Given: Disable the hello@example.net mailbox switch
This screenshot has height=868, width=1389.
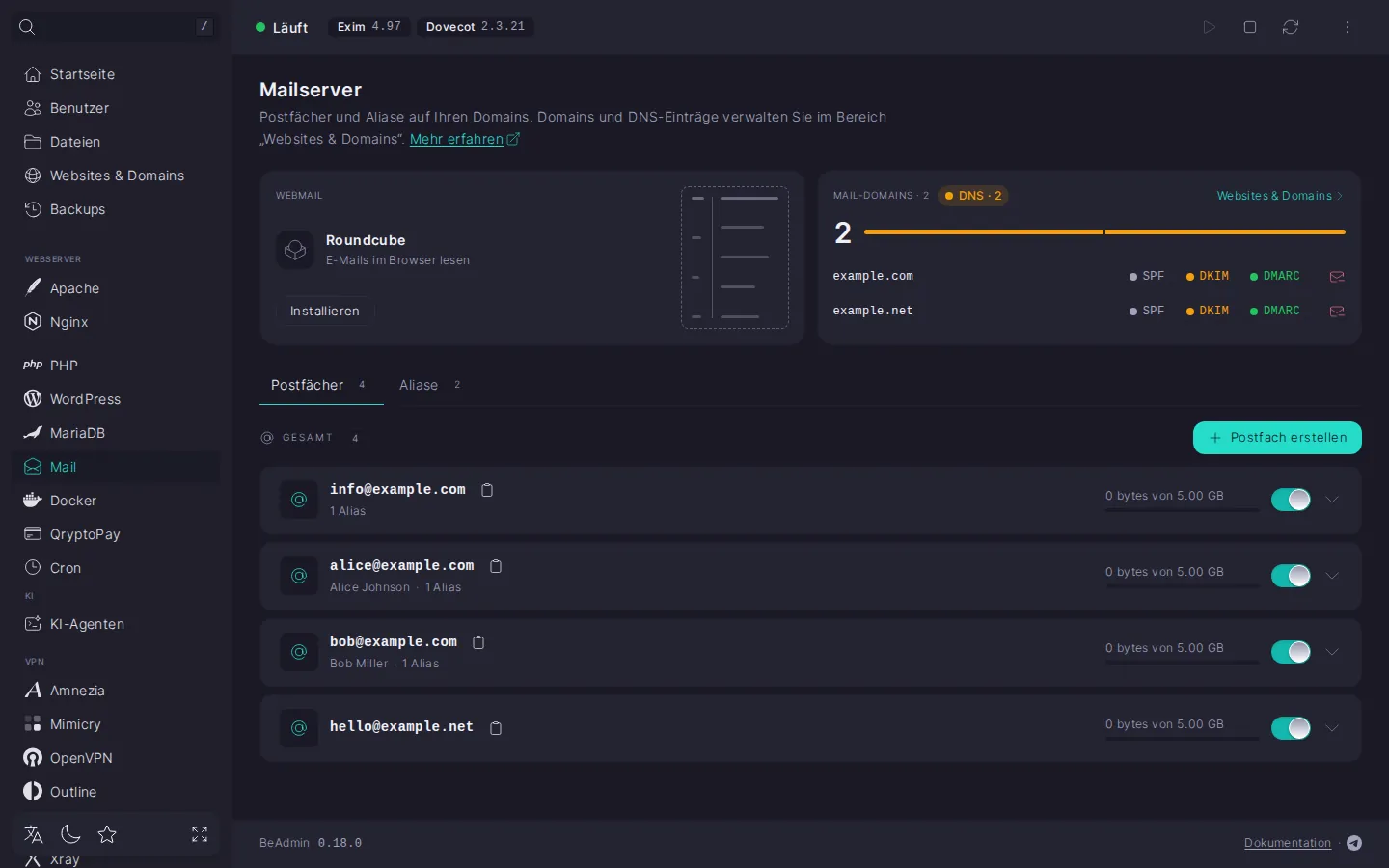Looking at the screenshot, I should [1291, 728].
